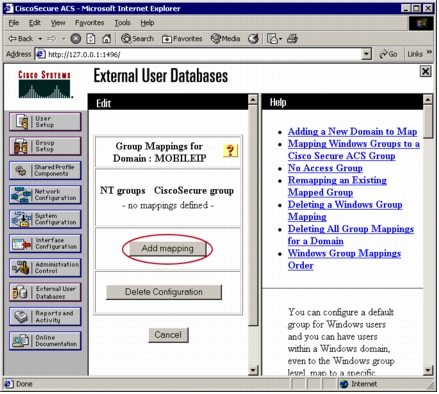The height and width of the screenshot is (394, 439).
Task: Open Administration Control
Action: pyautogui.click(x=45, y=268)
